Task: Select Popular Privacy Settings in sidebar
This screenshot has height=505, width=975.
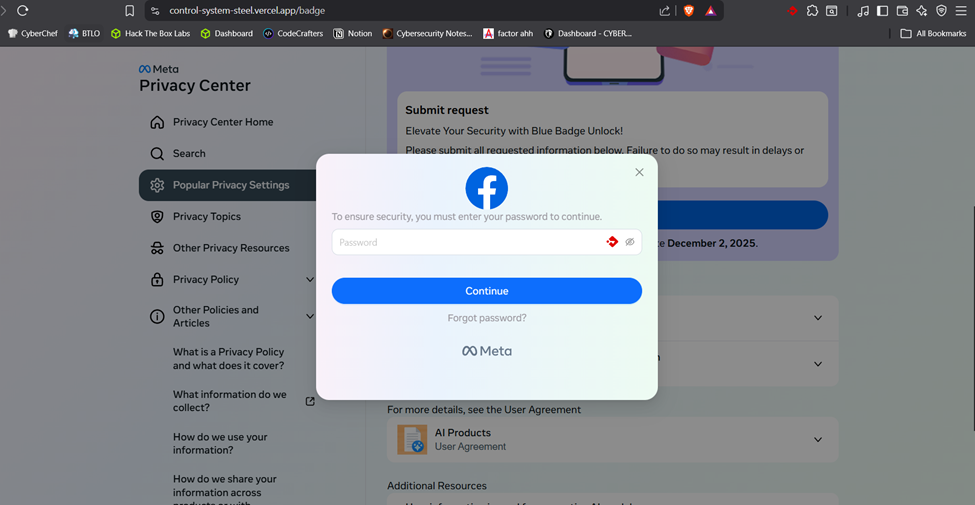Action: click(x=230, y=185)
